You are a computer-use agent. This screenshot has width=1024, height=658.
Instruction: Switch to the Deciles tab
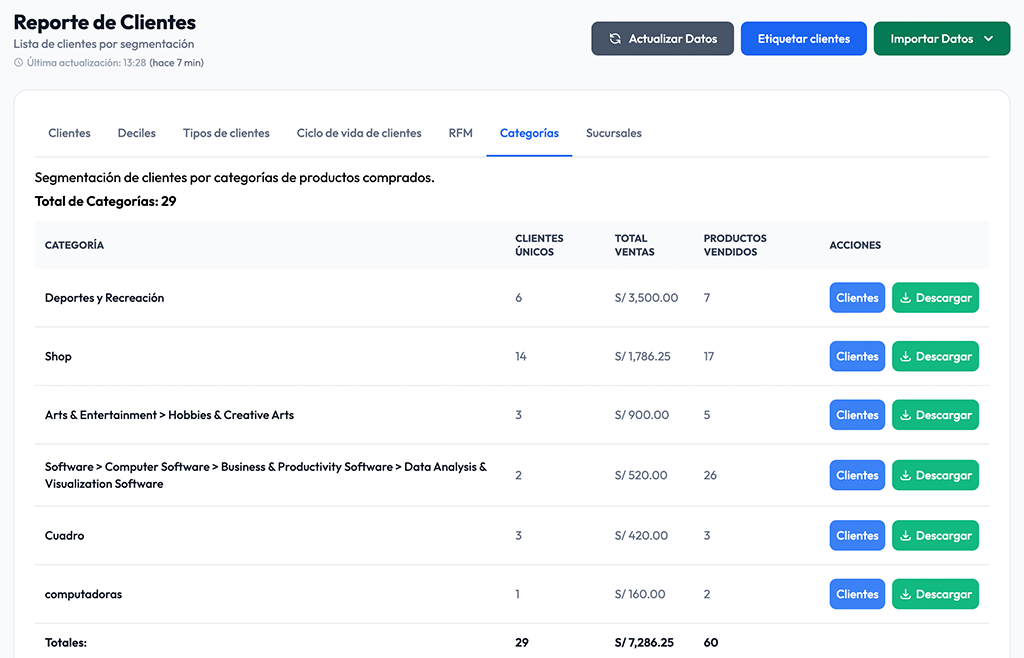(x=137, y=133)
